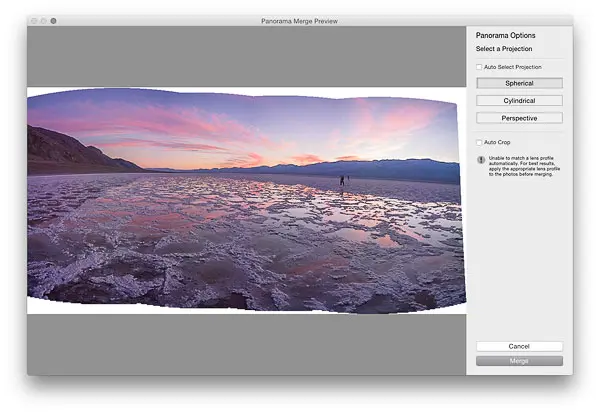Switch to Perspective projection
The image size is (600, 414).
coord(519,118)
